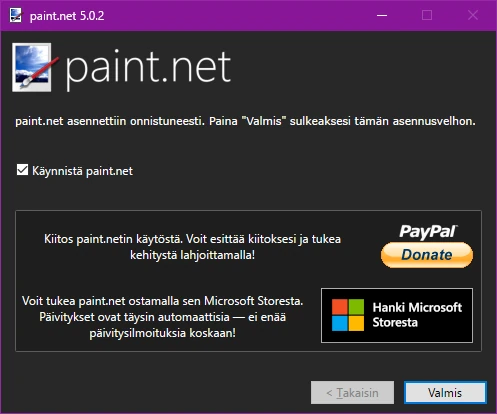497x414 pixels.
Task: Click the Microsoft four-color logo
Action: pyautogui.click(x=348, y=315)
